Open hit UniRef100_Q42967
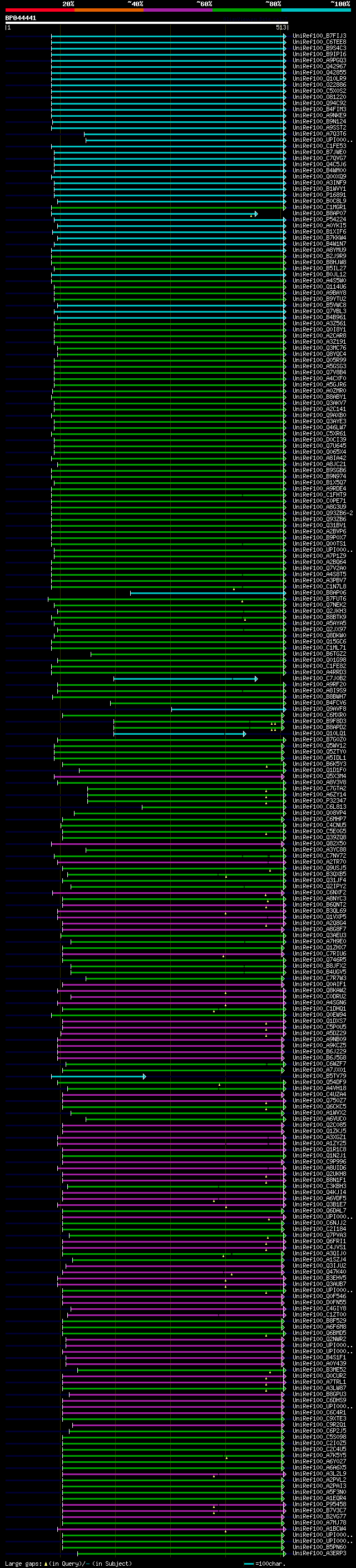 [319, 66]
